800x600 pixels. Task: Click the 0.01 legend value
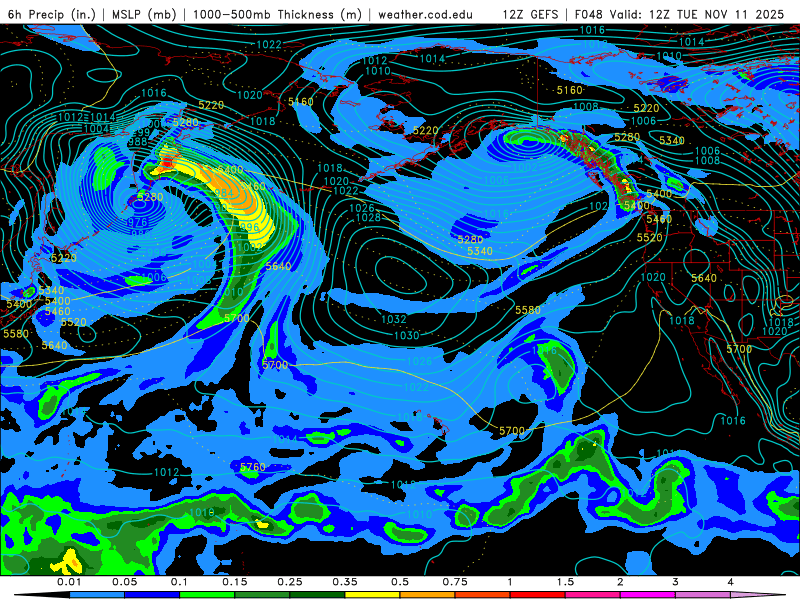click(69, 582)
